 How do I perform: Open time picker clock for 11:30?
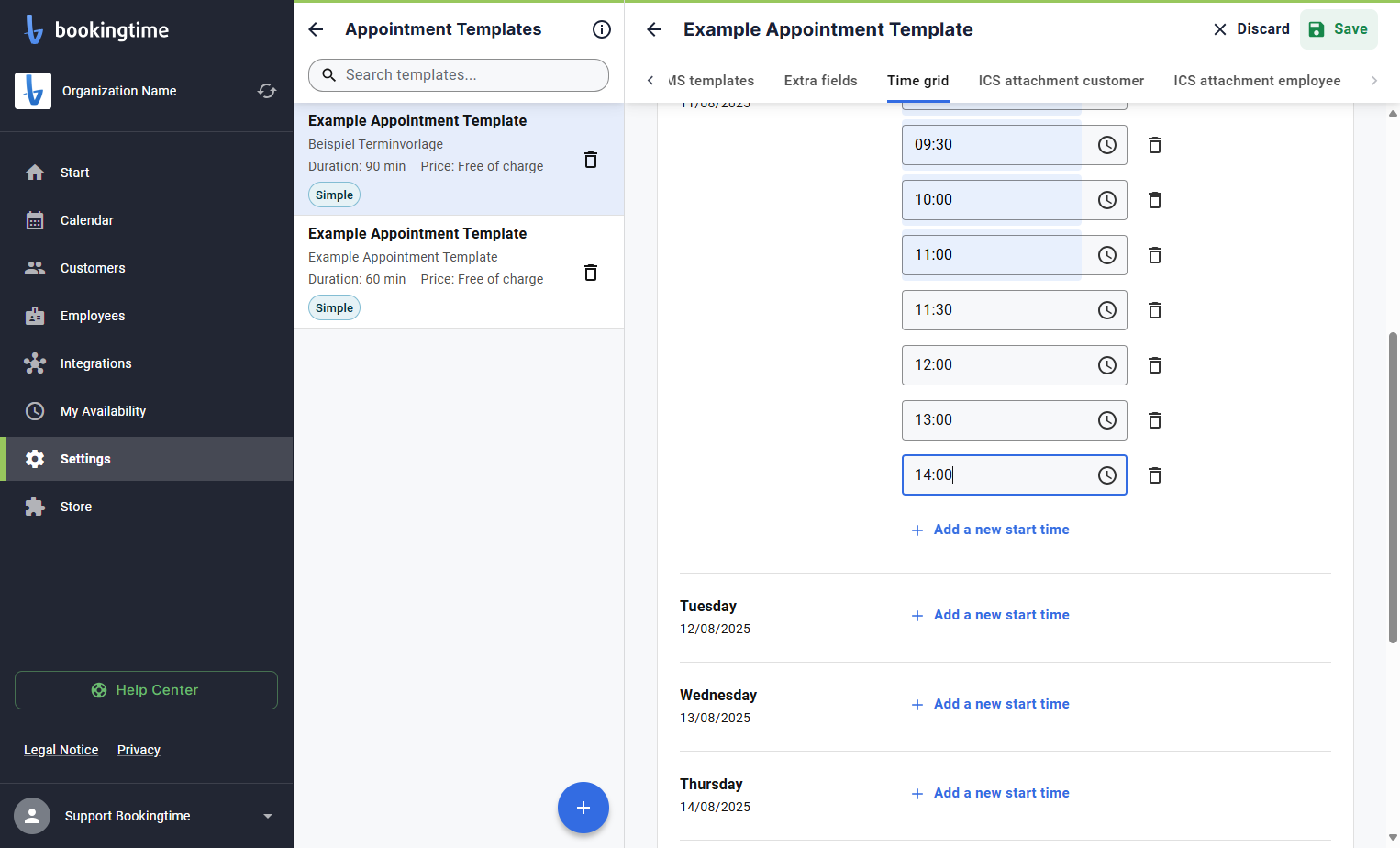(x=1107, y=310)
